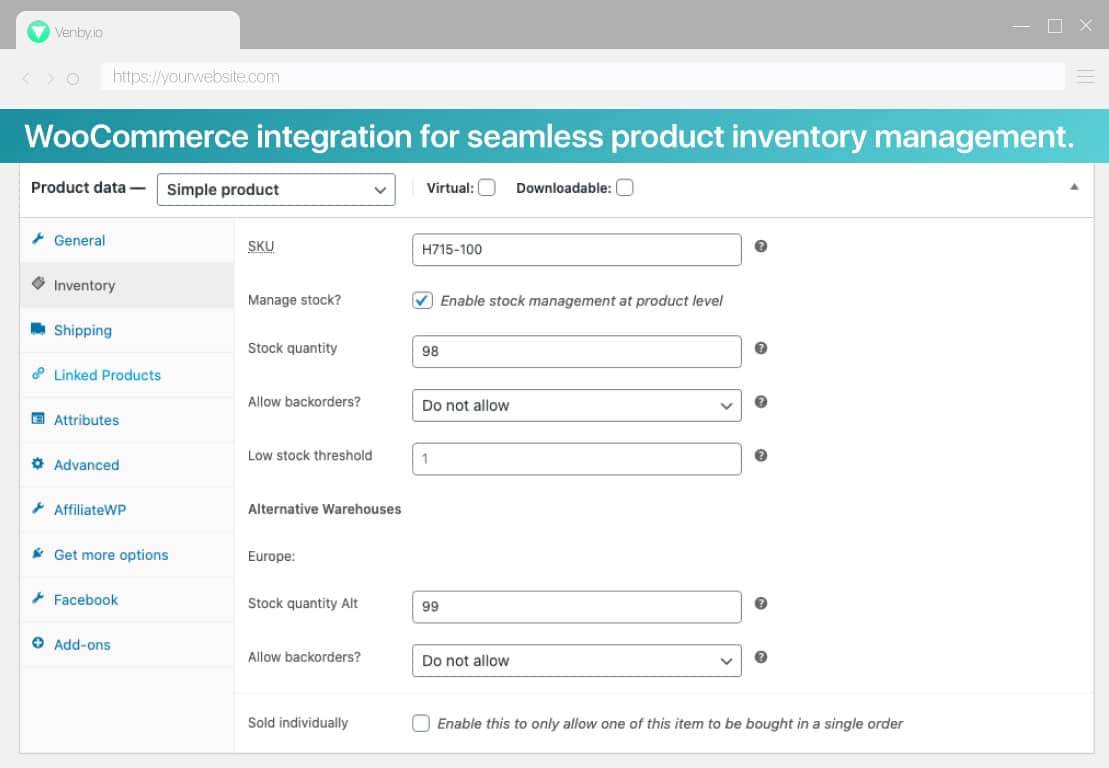Click the Stock quantity Alt input field
This screenshot has width=1109, height=768.
point(576,607)
